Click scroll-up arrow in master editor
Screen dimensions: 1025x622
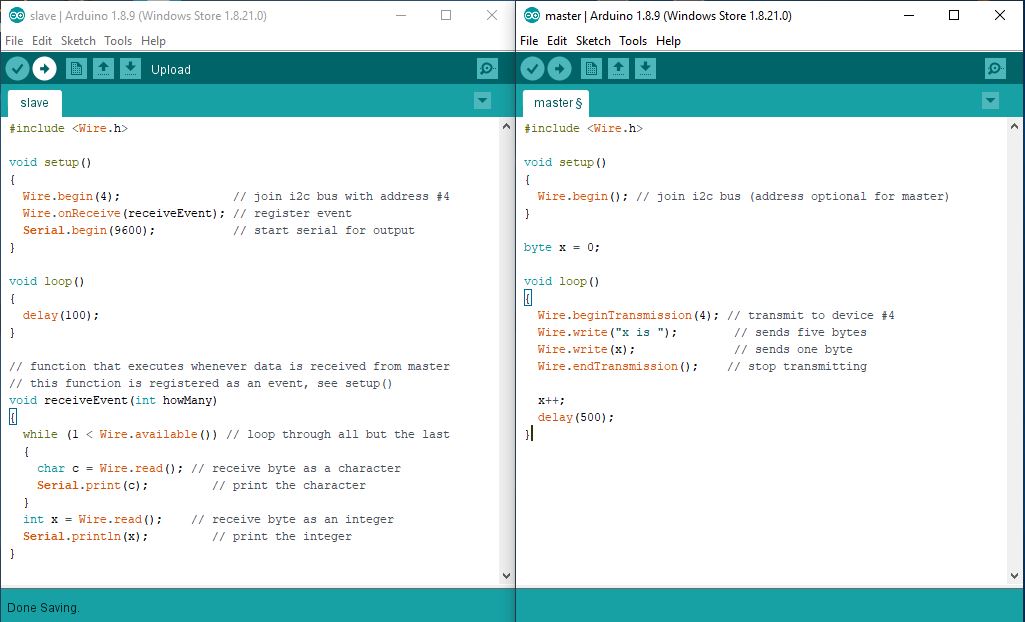tap(1014, 127)
